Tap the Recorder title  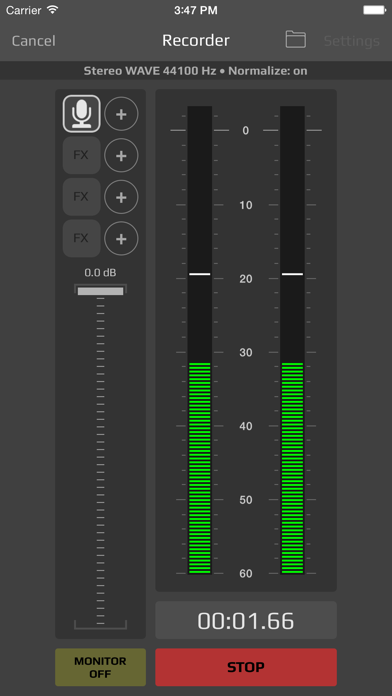tap(196, 40)
